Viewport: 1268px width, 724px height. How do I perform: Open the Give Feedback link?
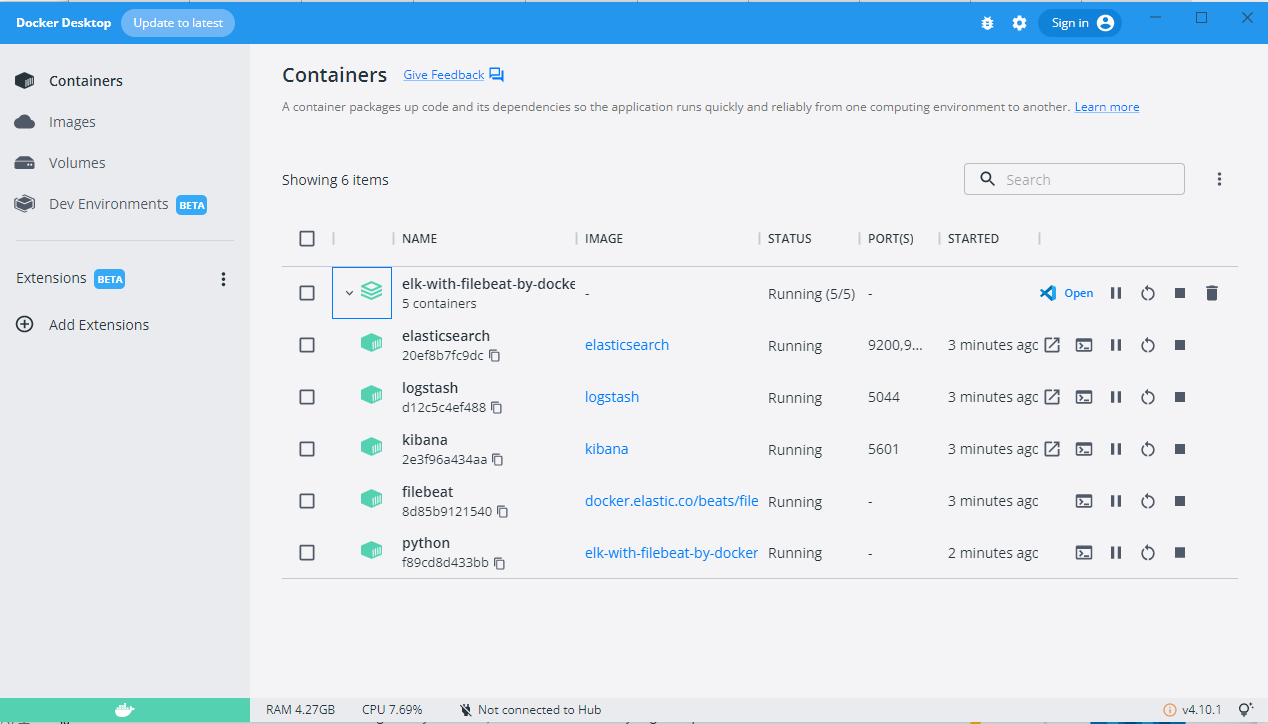click(x=443, y=75)
